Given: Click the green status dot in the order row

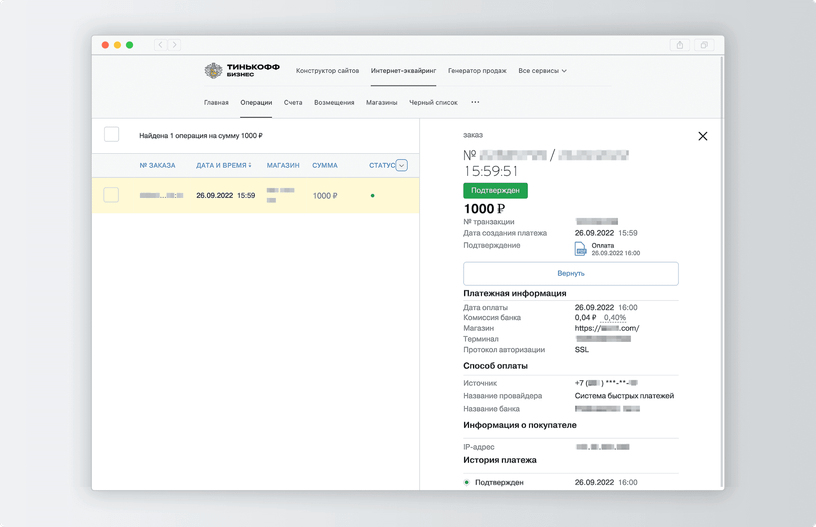Looking at the screenshot, I should pyautogui.click(x=373, y=196).
